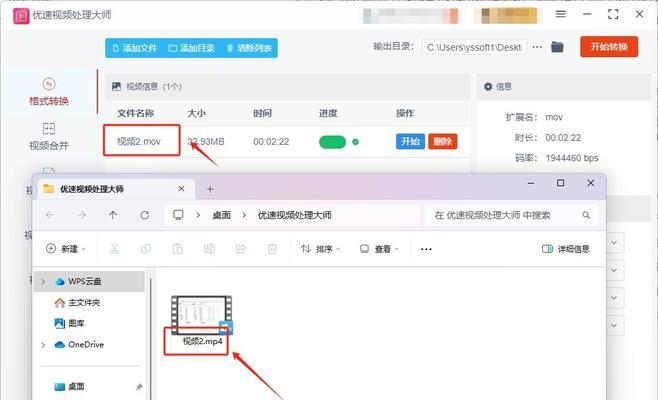Click the blue 开始 button for 视频2.mov

click(x=410, y=141)
